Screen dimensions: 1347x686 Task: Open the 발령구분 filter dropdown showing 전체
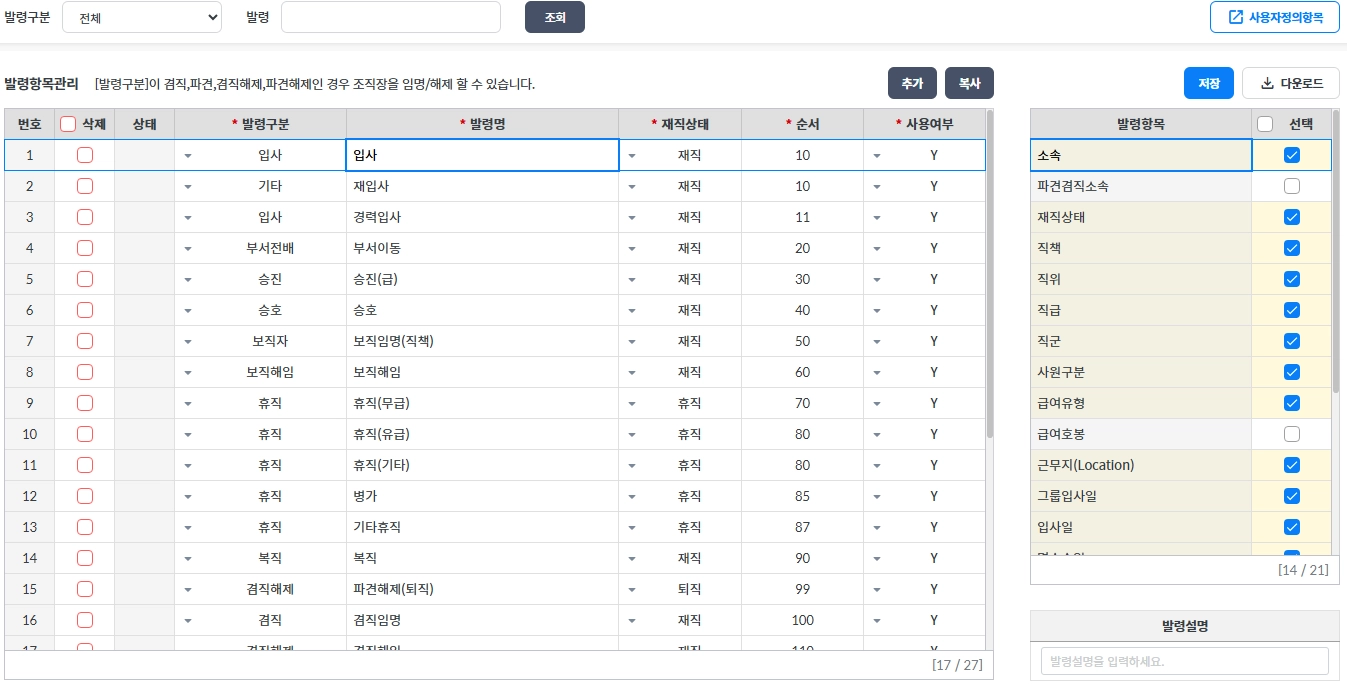click(142, 17)
